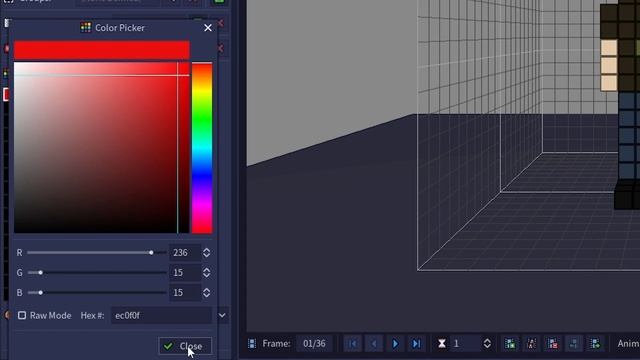The width and height of the screenshot is (640, 360).
Task: Click the B value field showing 15
Action: pyautogui.click(x=184, y=293)
